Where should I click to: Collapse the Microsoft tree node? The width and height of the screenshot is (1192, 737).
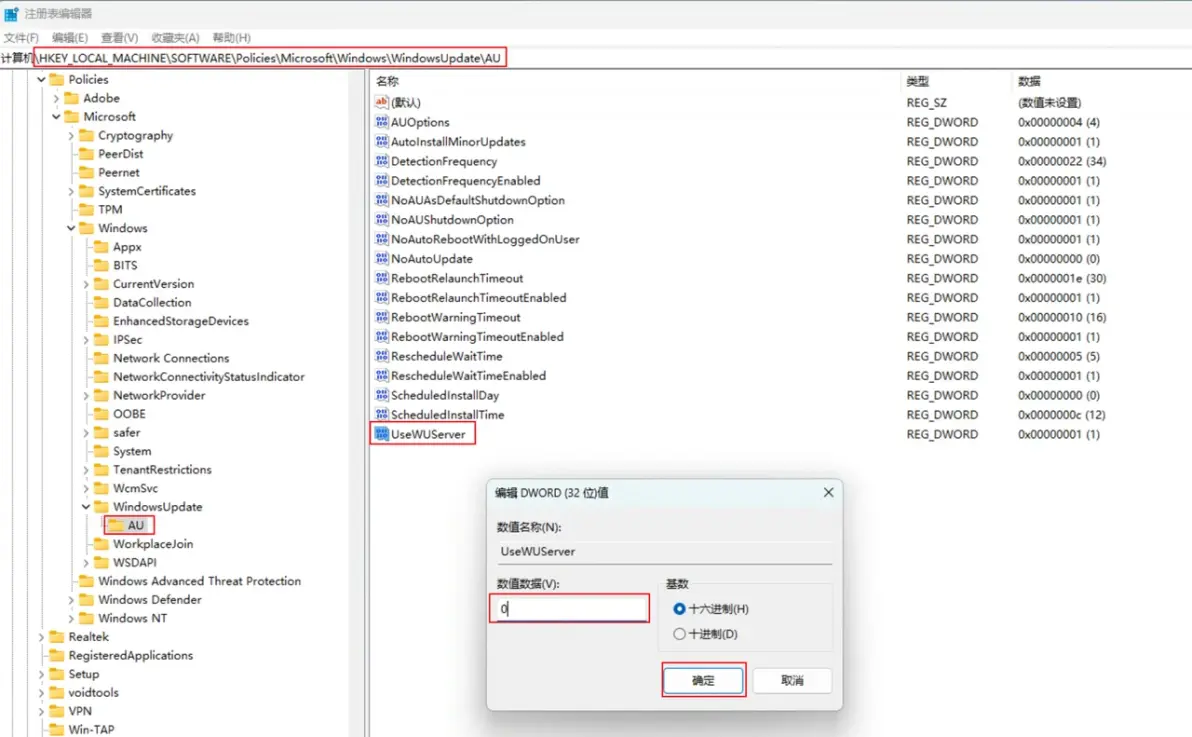click(x=56, y=116)
